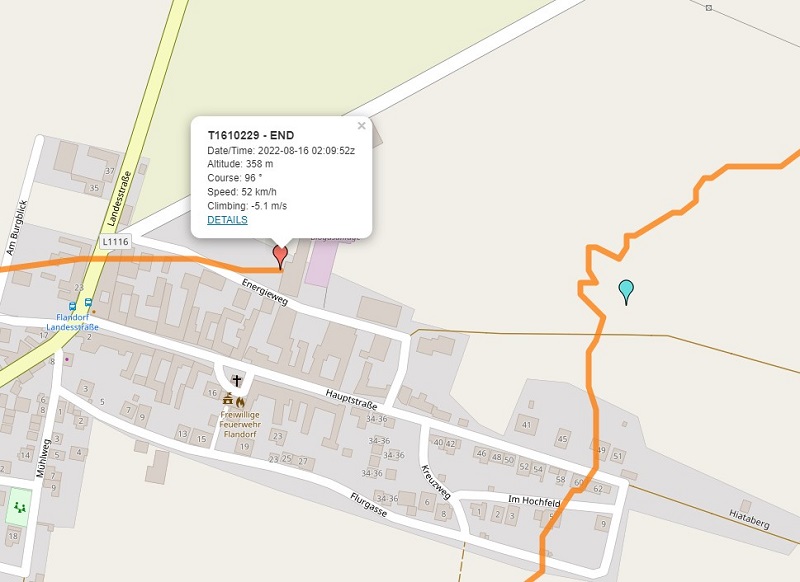Click the Kreuzweg street label

(436, 482)
